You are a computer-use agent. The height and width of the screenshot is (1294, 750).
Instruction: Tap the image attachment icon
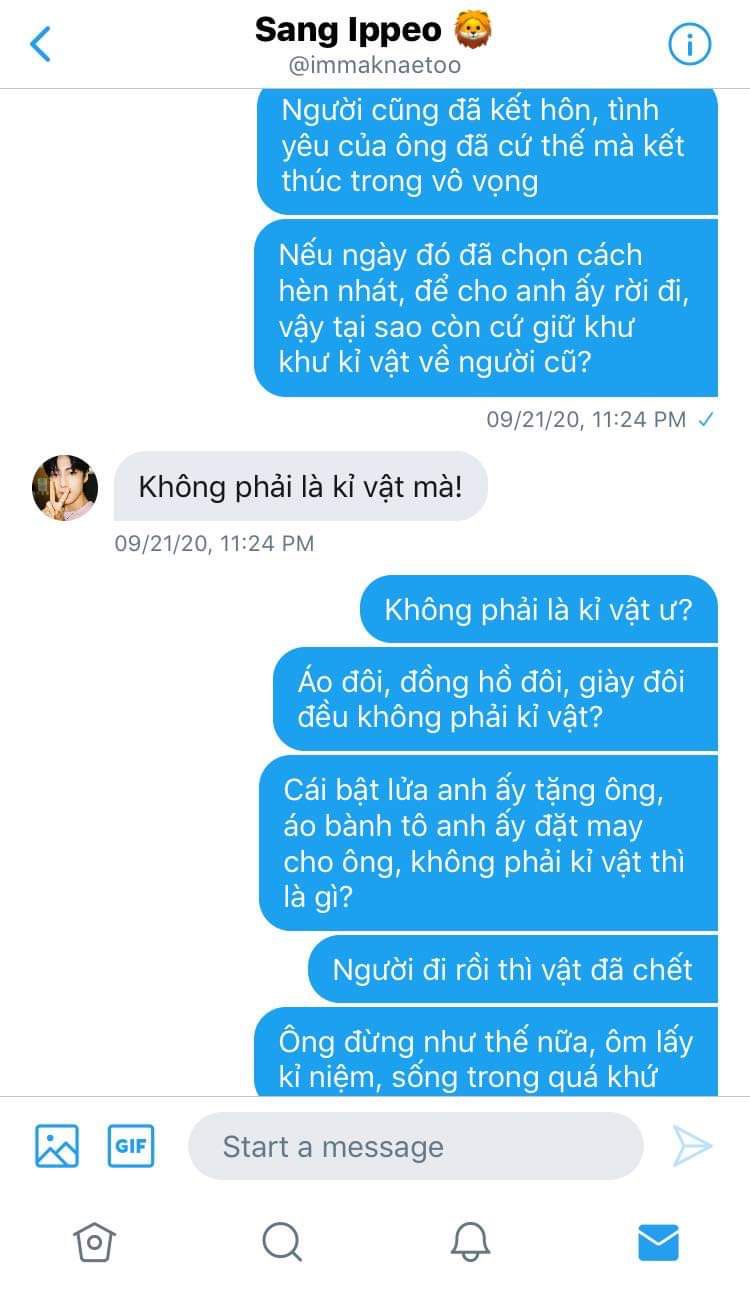pyautogui.click(x=57, y=1146)
